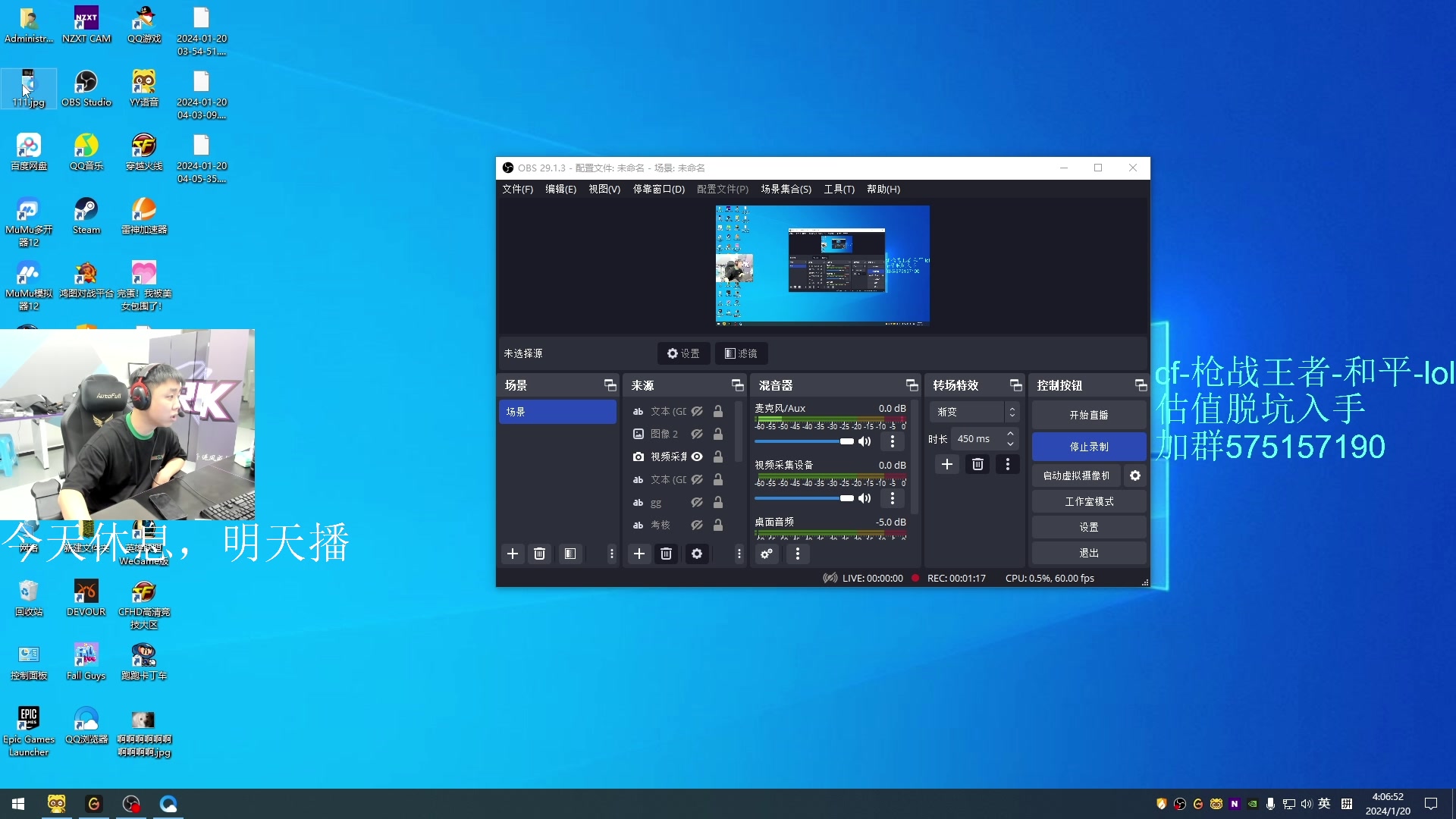Show the 图像 2 source
The width and height of the screenshot is (1456, 819).
(697, 434)
